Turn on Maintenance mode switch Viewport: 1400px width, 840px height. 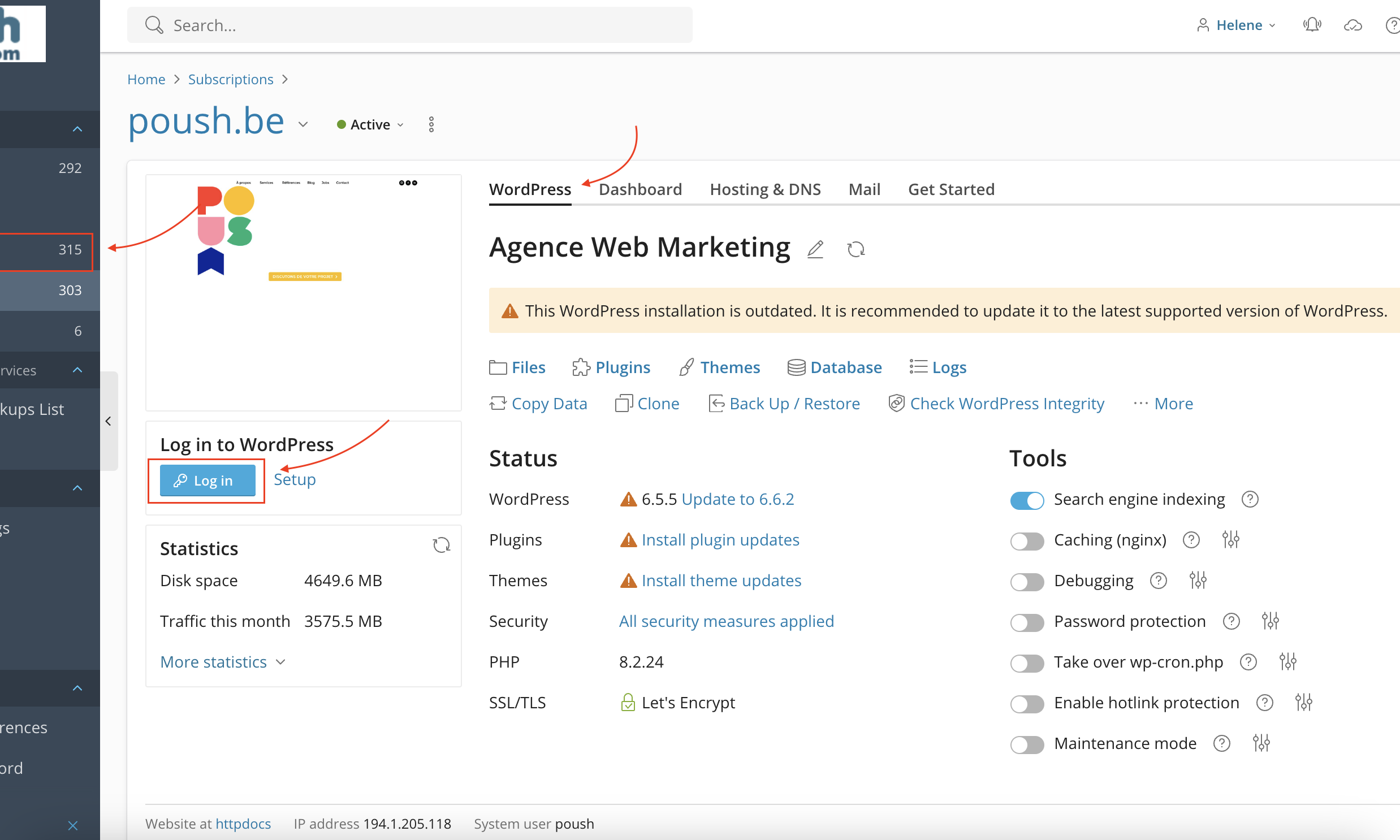1027,744
